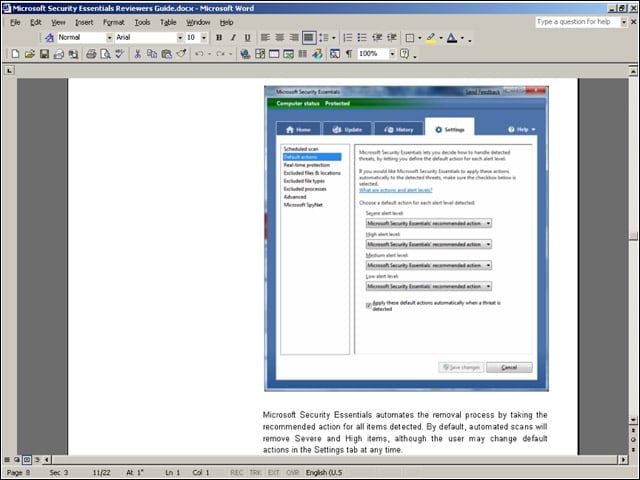Image resolution: width=640 pixels, height=480 pixels.
Task: Open the Window menu
Action: coord(198,22)
